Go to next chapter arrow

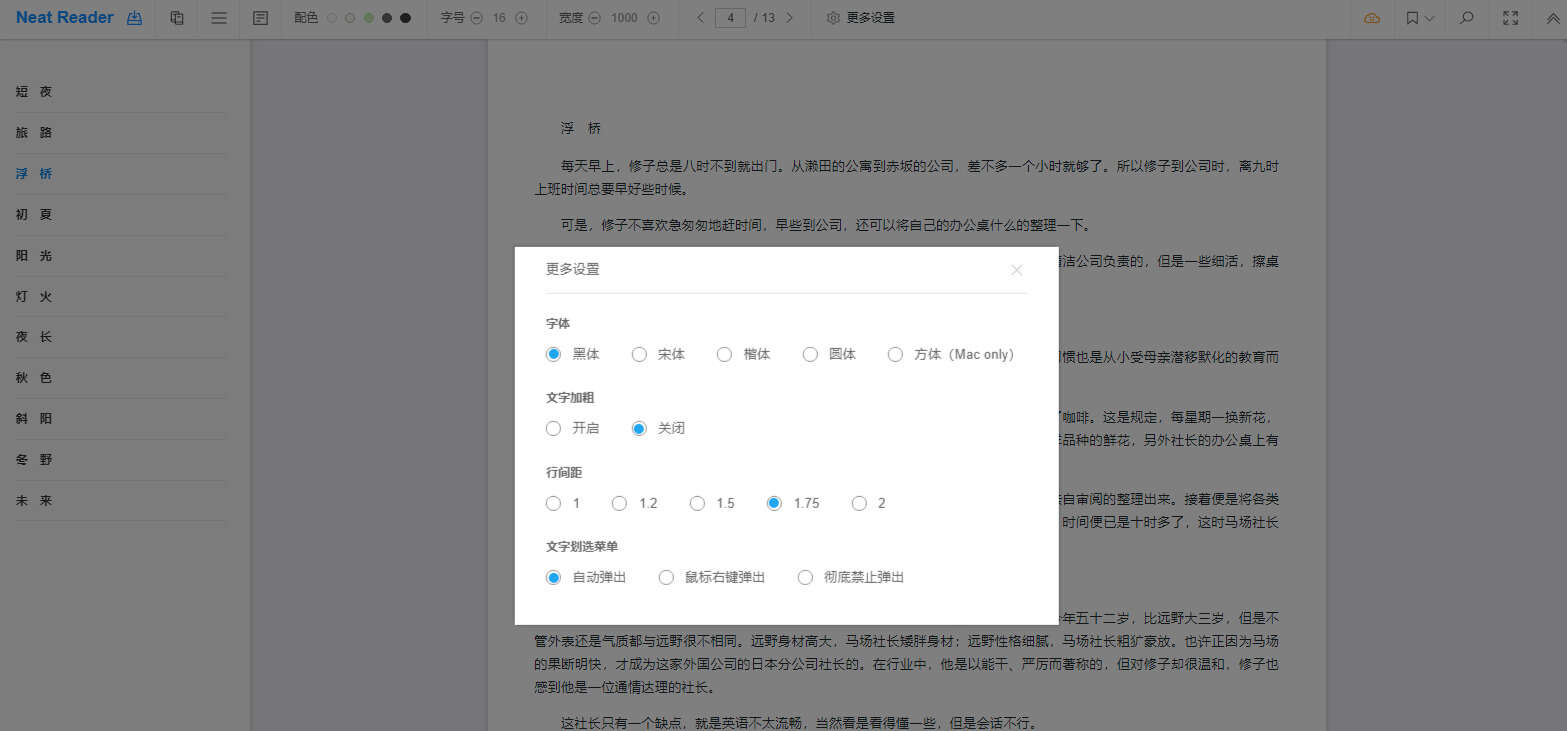pos(790,18)
